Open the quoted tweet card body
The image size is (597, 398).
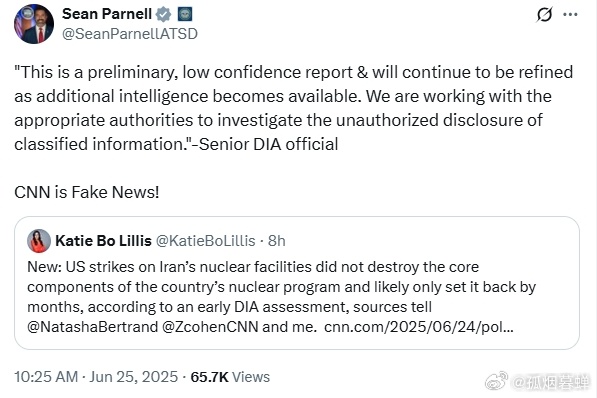[297, 283]
